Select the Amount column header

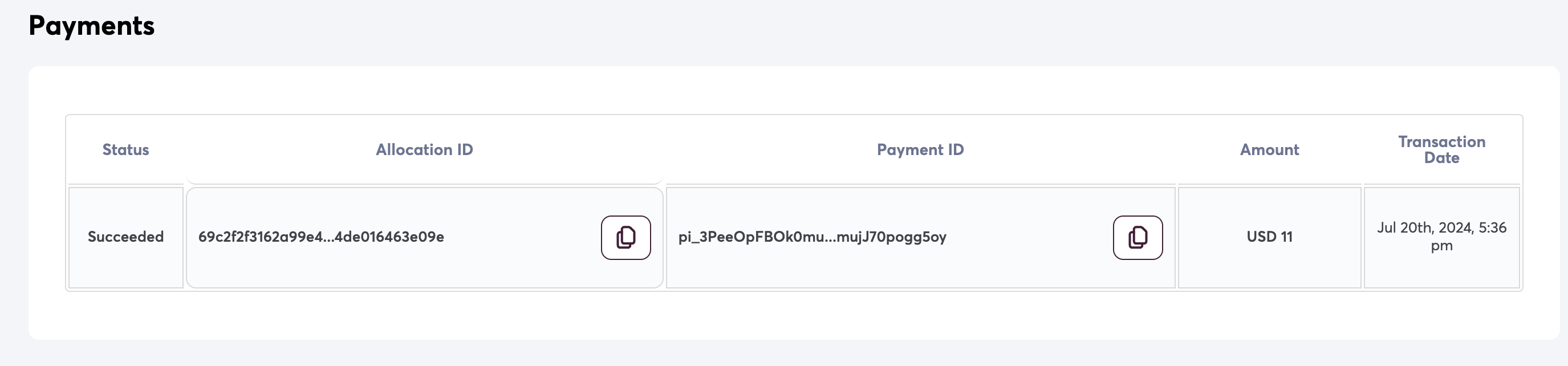[1269, 150]
